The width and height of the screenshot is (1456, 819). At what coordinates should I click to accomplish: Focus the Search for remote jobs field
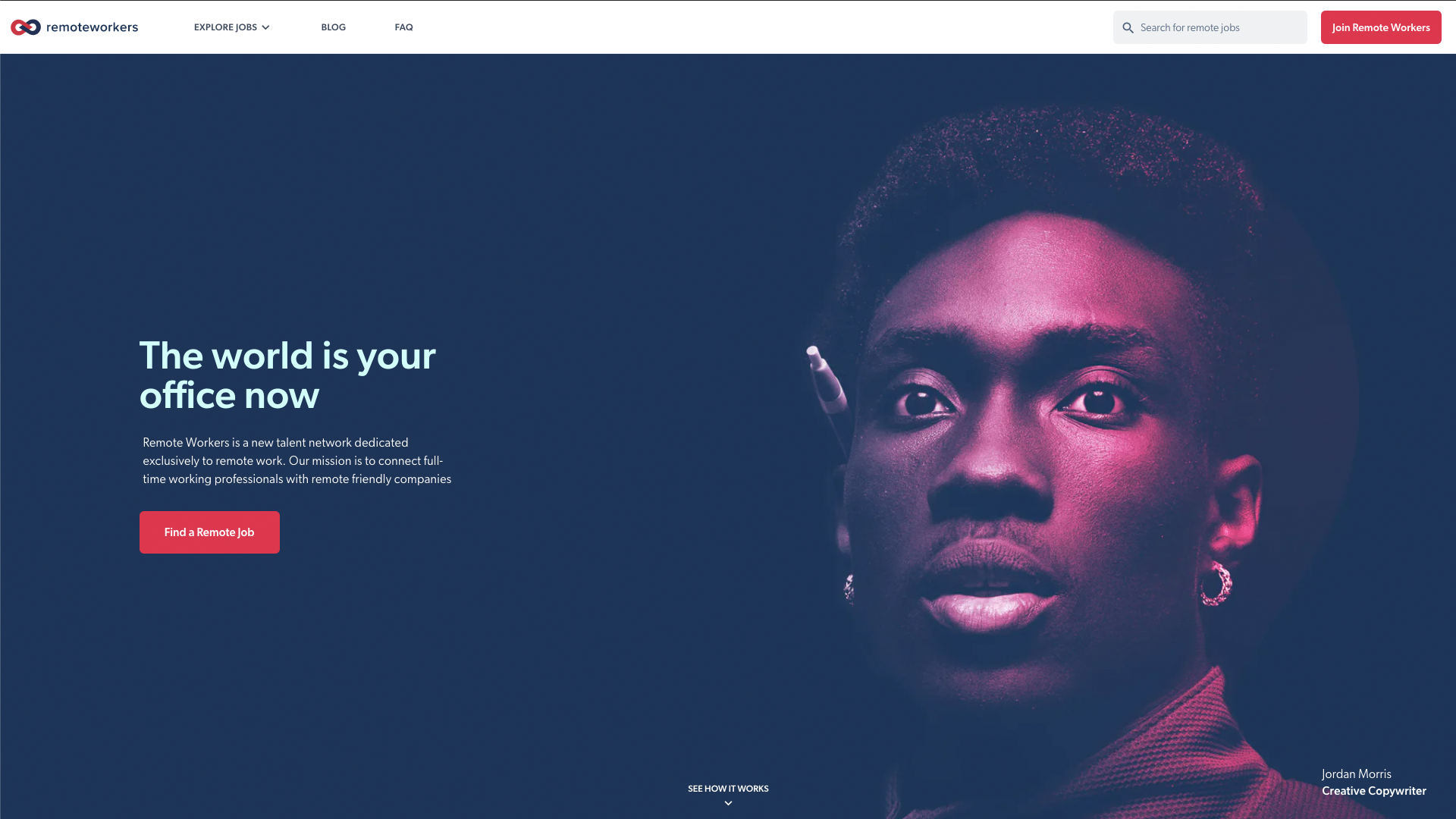click(x=1210, y=27)
